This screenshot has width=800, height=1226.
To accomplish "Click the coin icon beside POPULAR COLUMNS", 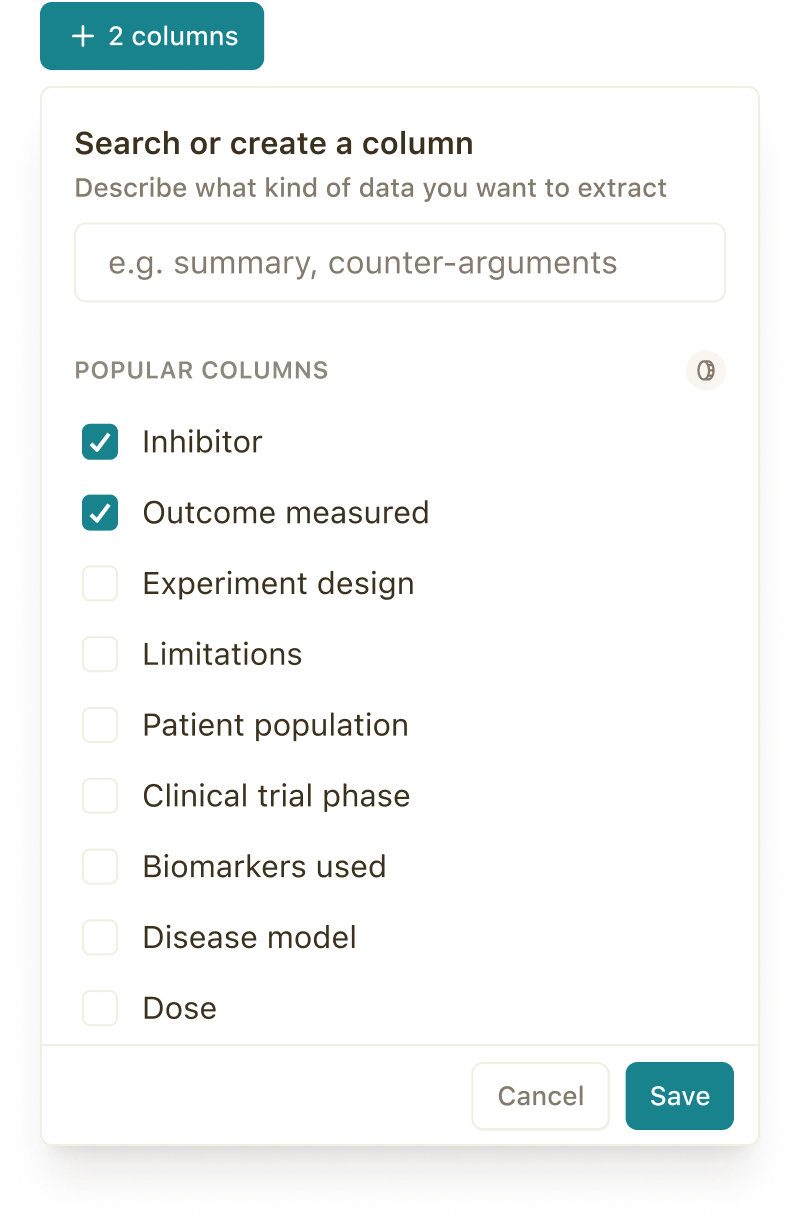I will click(x=705, y=371).
